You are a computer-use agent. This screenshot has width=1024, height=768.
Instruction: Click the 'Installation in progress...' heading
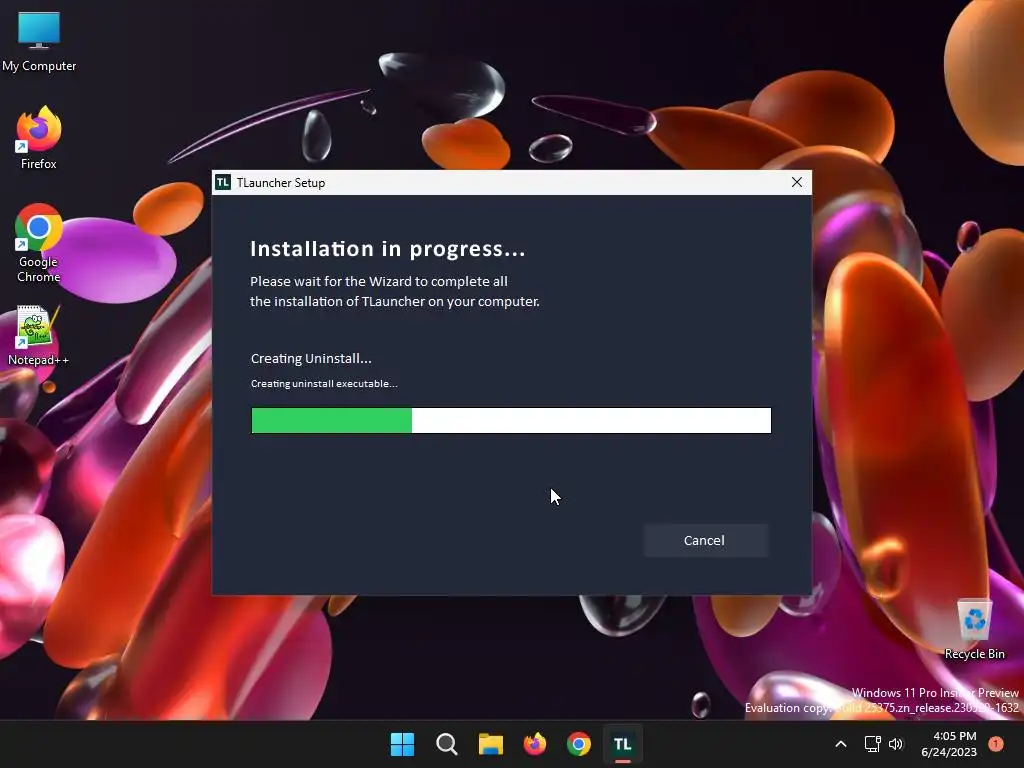click(388, 249)
